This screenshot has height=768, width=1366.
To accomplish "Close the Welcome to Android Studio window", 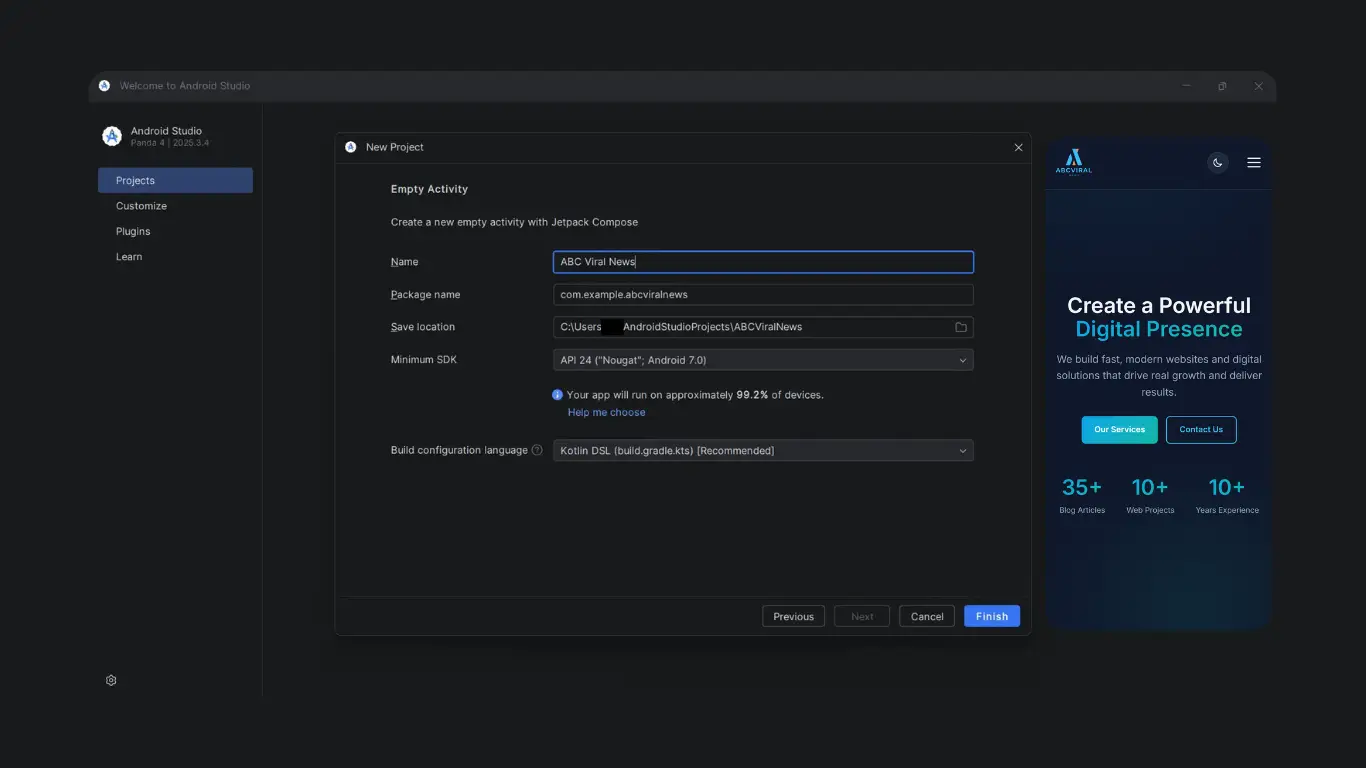I will (x=1259, y=86).
